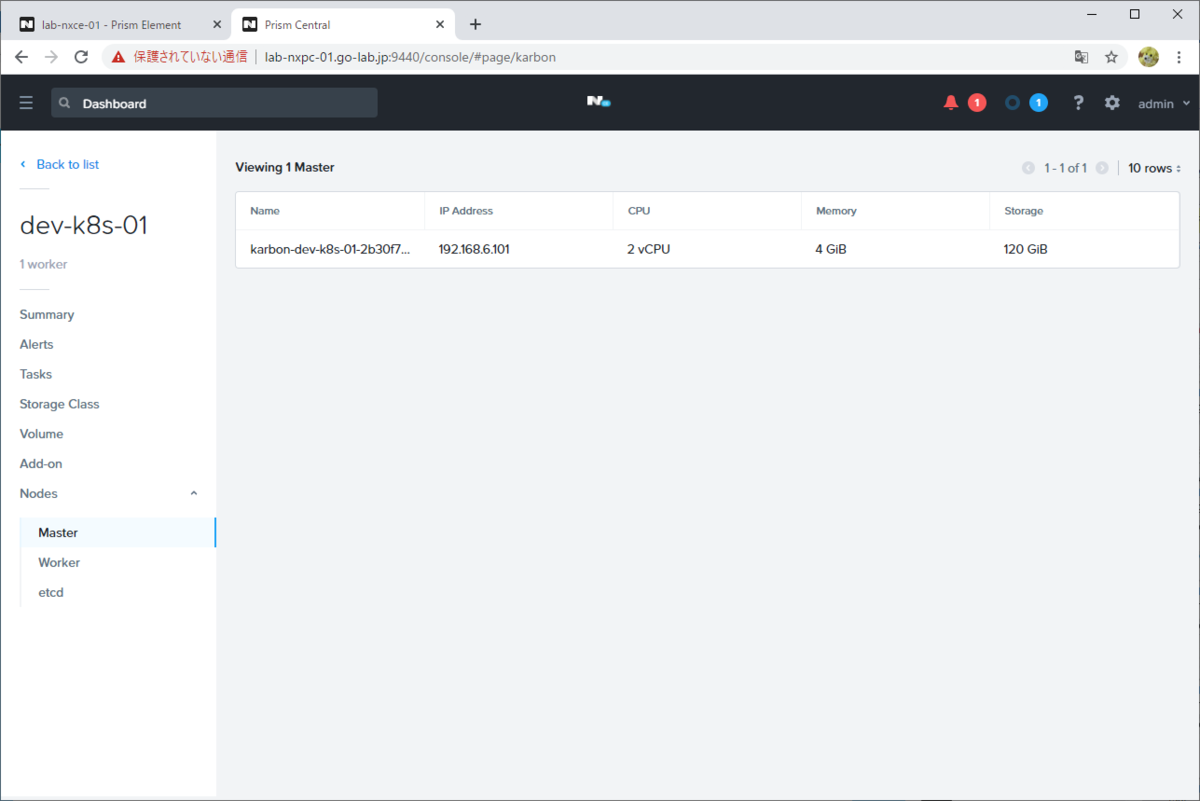Viewport: 1200px width, 801px height.
Task: Click the address bar URL
Action: [410, 57]
